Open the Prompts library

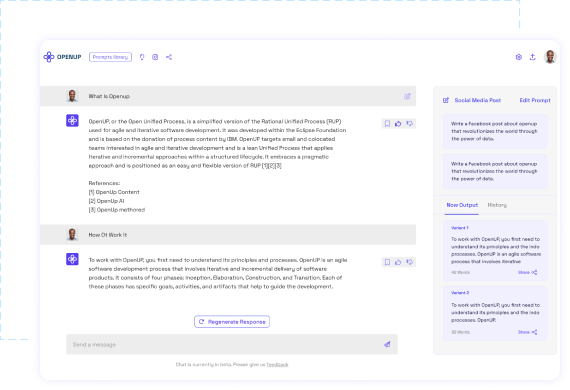tap(111, 57)
